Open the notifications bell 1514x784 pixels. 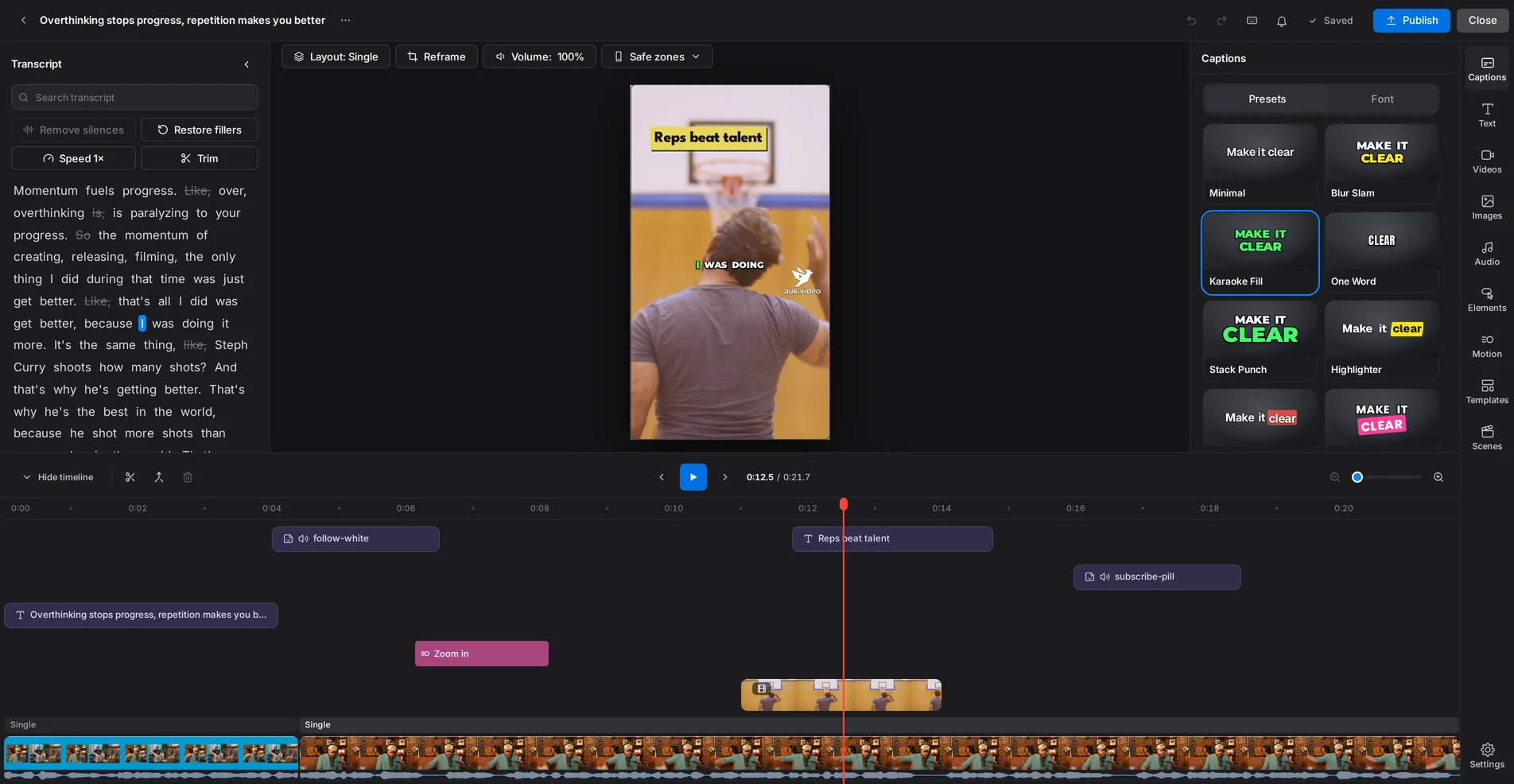pyautogui.click(x=1282, y=21)
